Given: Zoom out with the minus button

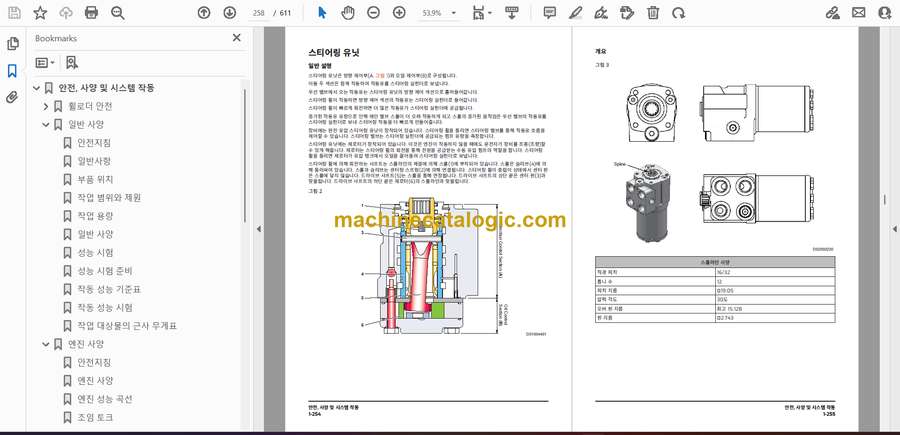Looking at the screenshot, I should click(373, 13).
